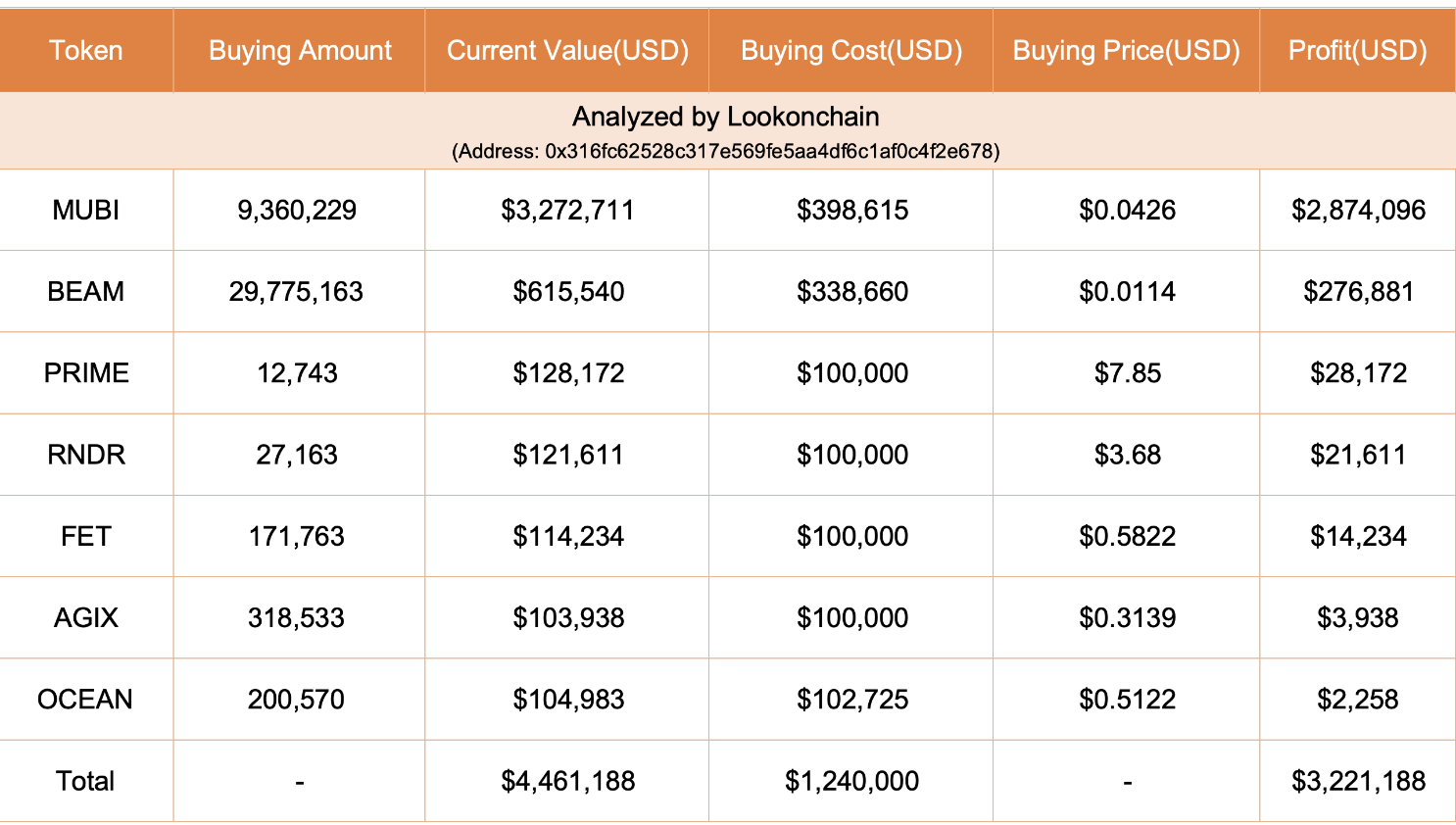Click total current value $4,461,188
This screenshot has width=1456, height=825.
(568, 781)
